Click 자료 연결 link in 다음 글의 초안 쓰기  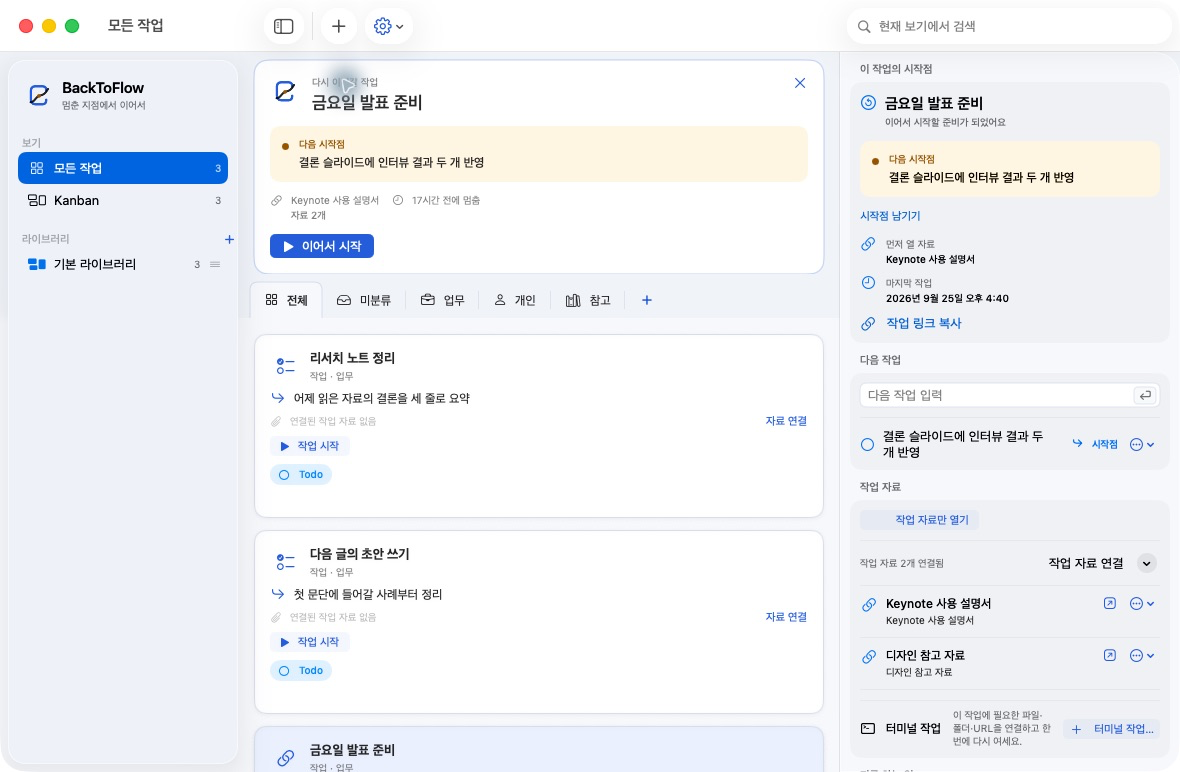click(786, 616)
